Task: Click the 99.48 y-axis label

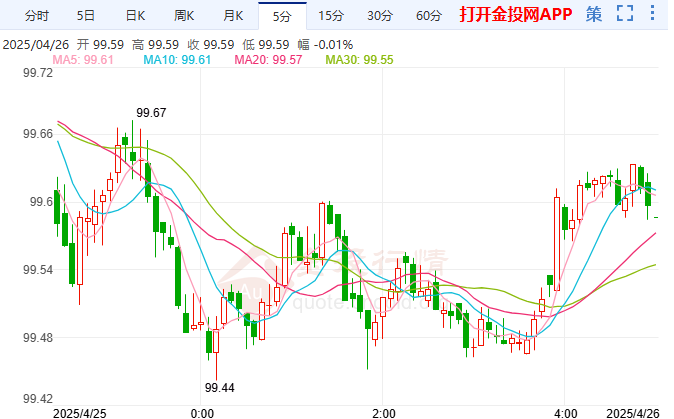Action: coord(38,338)
